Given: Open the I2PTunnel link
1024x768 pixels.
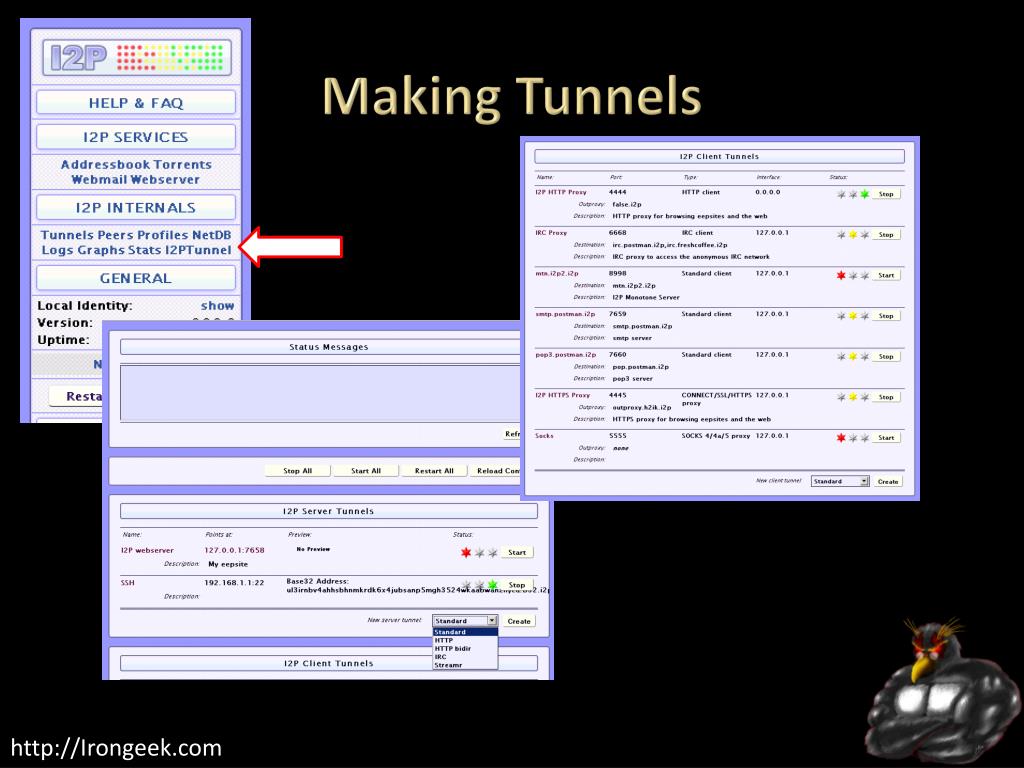Looking at the screenshot, I should pyautogui.click(x=198, y=250).
